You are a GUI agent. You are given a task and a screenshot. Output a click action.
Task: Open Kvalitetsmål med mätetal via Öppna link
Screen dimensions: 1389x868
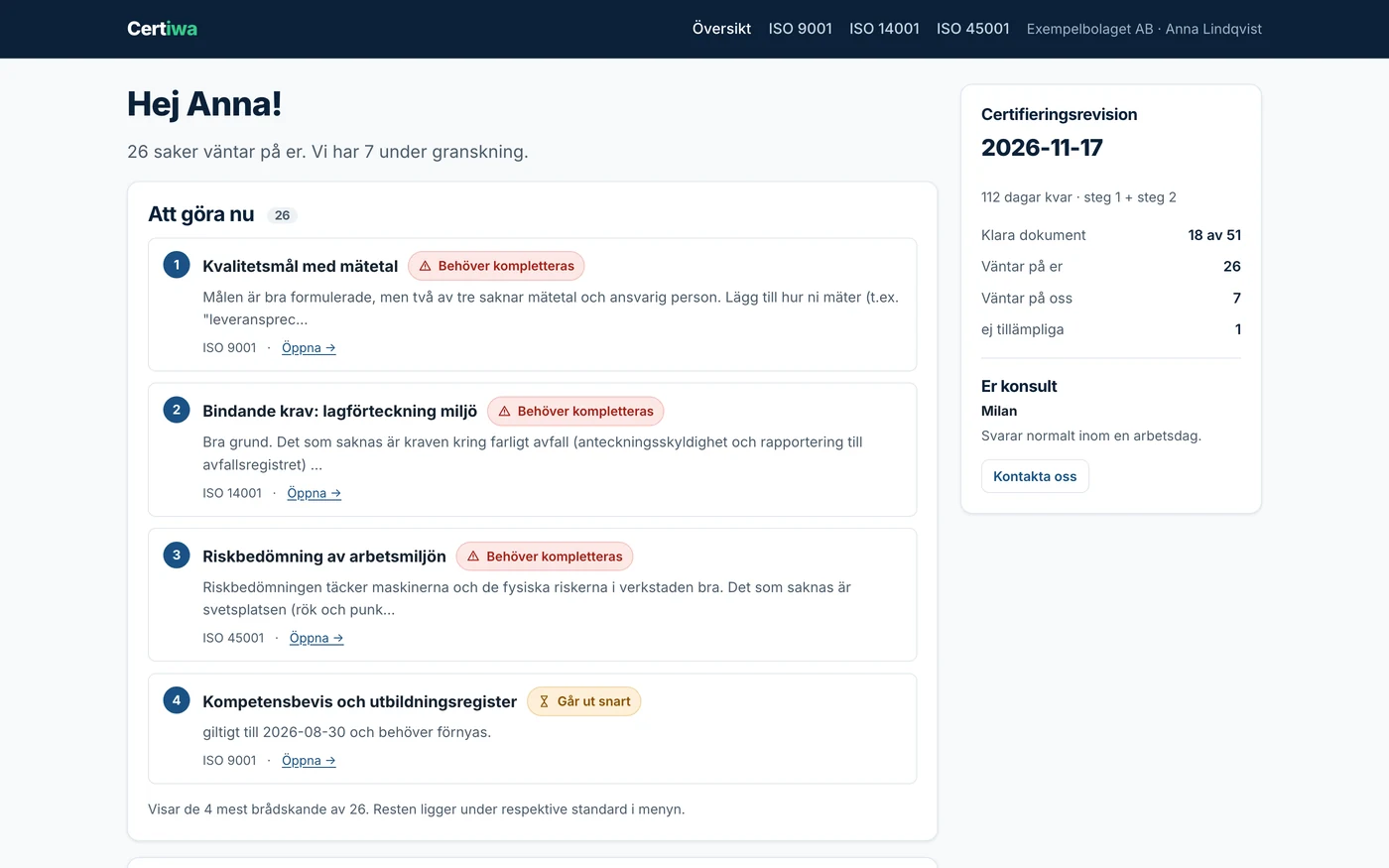(x=309, y=348)
